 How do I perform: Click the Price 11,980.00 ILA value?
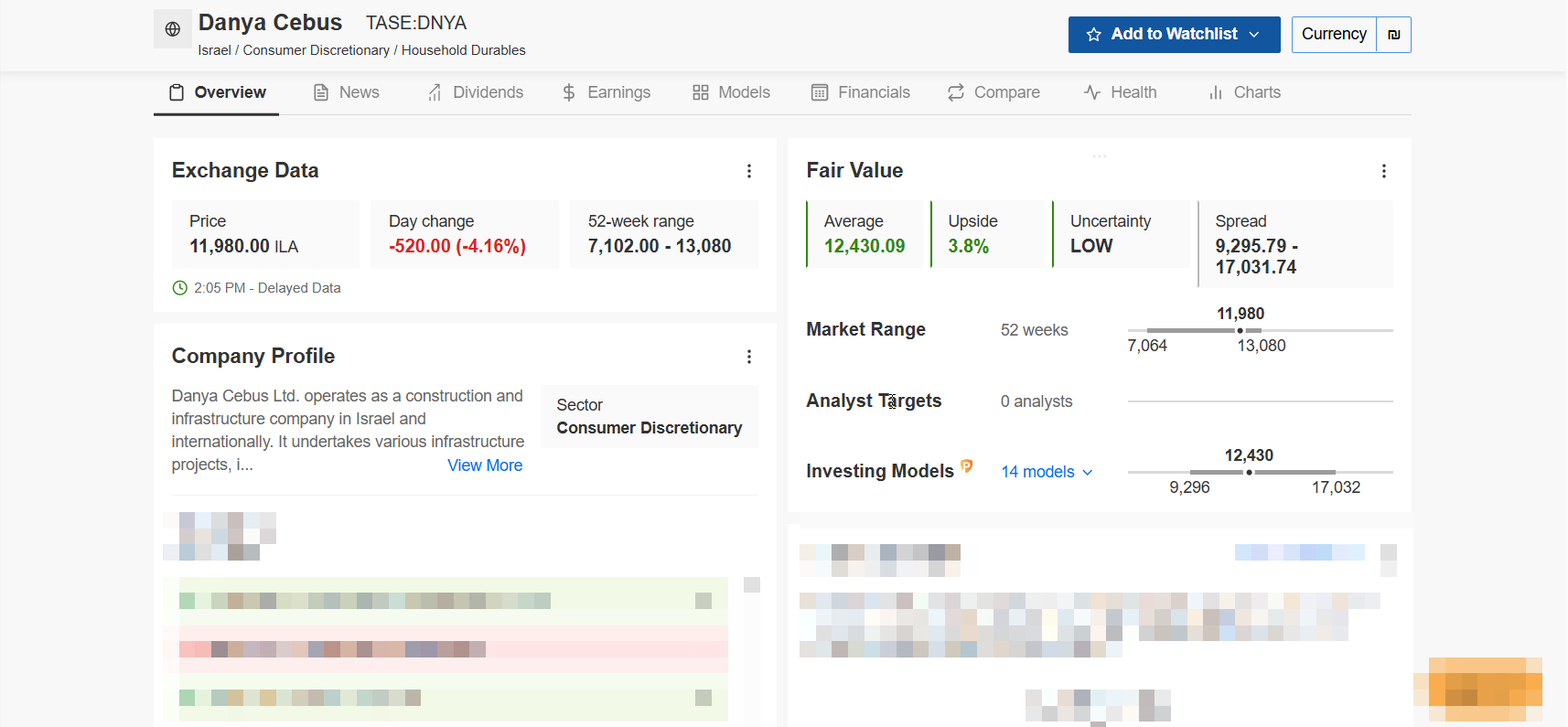[244, 246]
